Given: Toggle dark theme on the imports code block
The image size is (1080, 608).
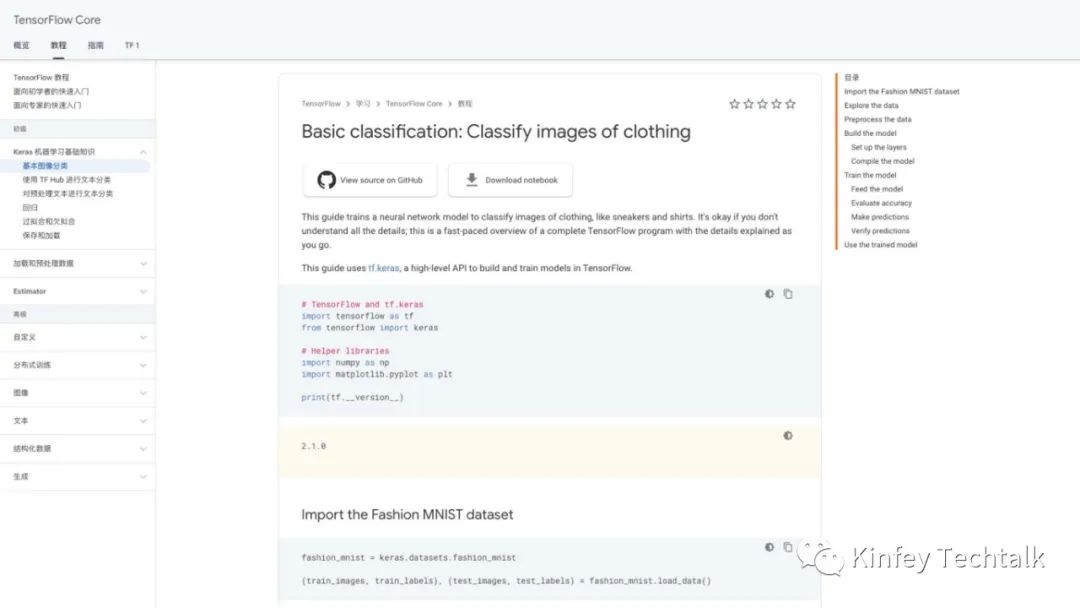Looking at the screenshot, I should tap(769, 294).
